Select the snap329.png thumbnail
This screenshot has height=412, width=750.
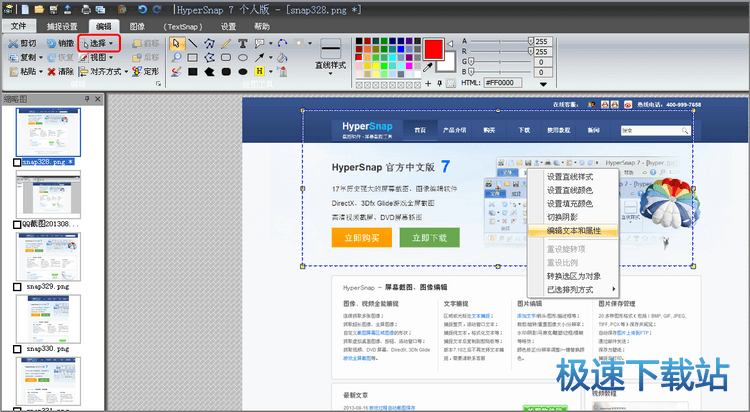point(48,257)
